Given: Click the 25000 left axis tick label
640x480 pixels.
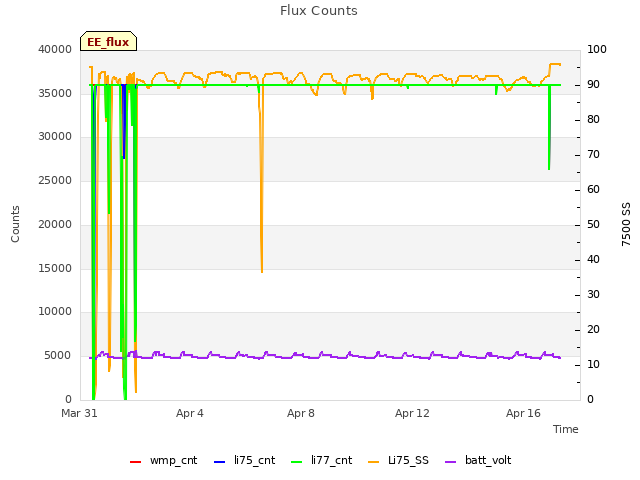Looking at the screenshot, I should (x=55, y=180).
